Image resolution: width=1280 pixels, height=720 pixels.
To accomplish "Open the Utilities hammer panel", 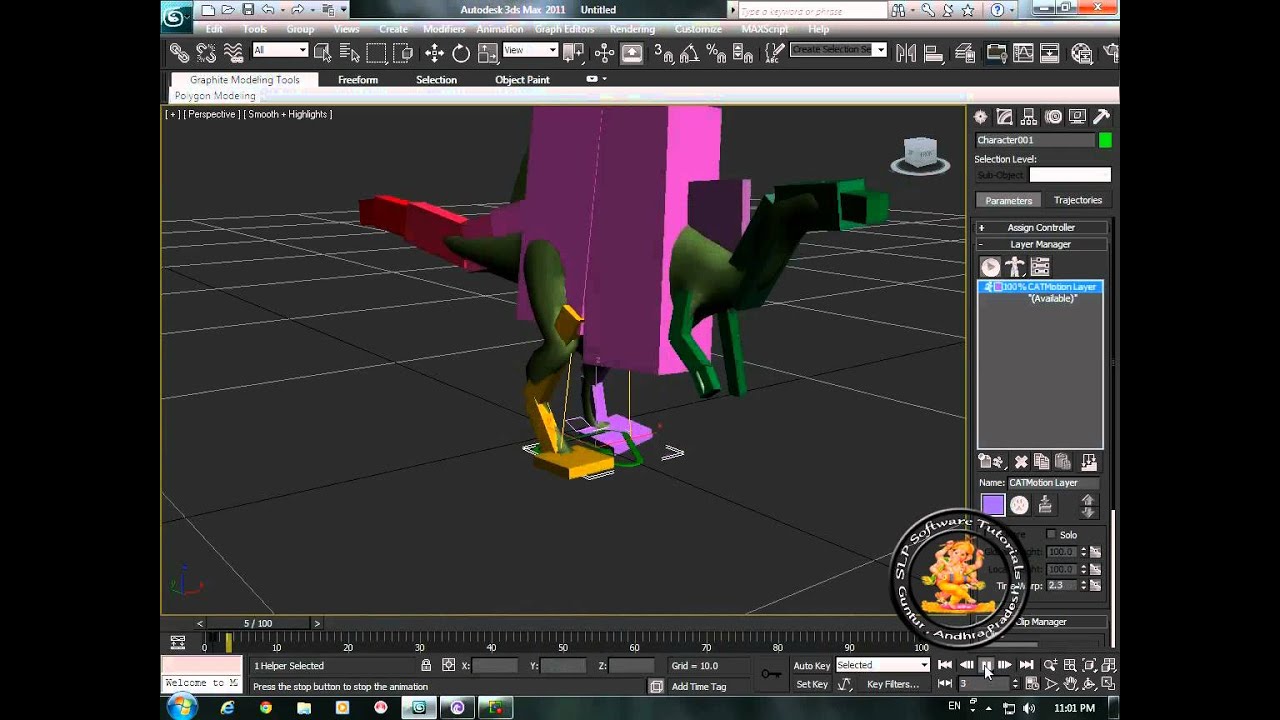I will point(1101,117).
